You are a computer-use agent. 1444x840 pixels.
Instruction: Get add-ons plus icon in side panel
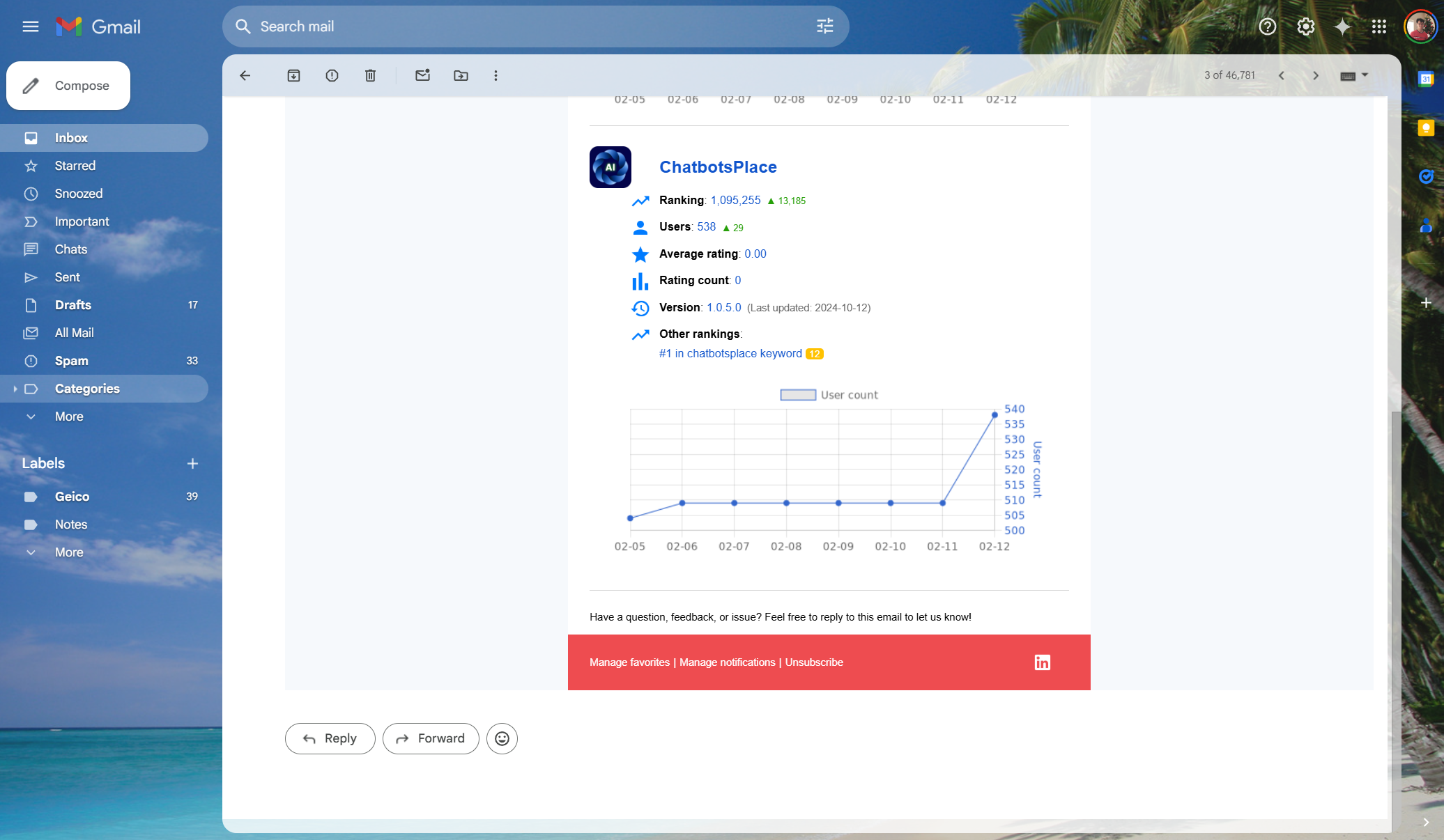tap(1426, 302)
